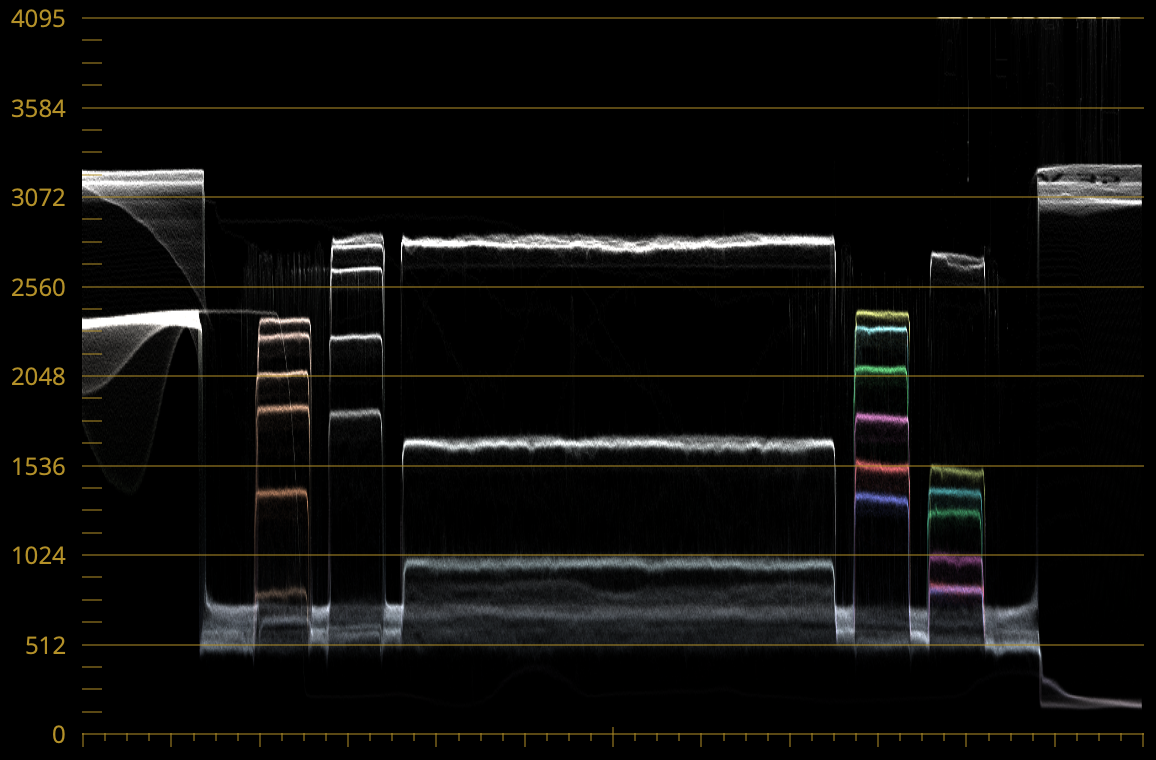
Task: Pick the yellow trace topping the taller color column
Action: (881, 315)
